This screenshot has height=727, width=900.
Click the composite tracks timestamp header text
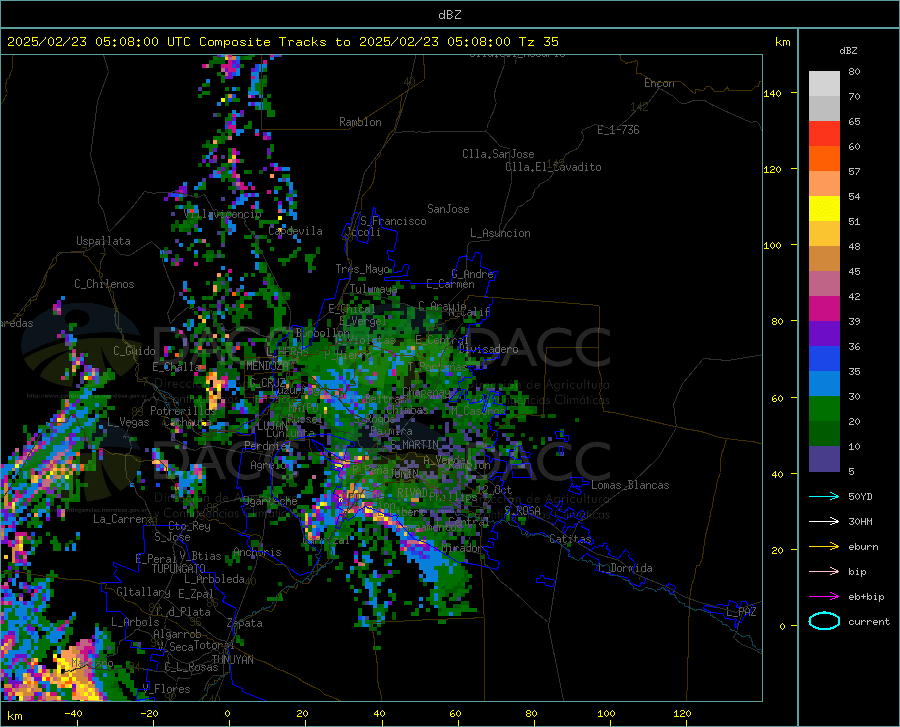tap(282, 42)
